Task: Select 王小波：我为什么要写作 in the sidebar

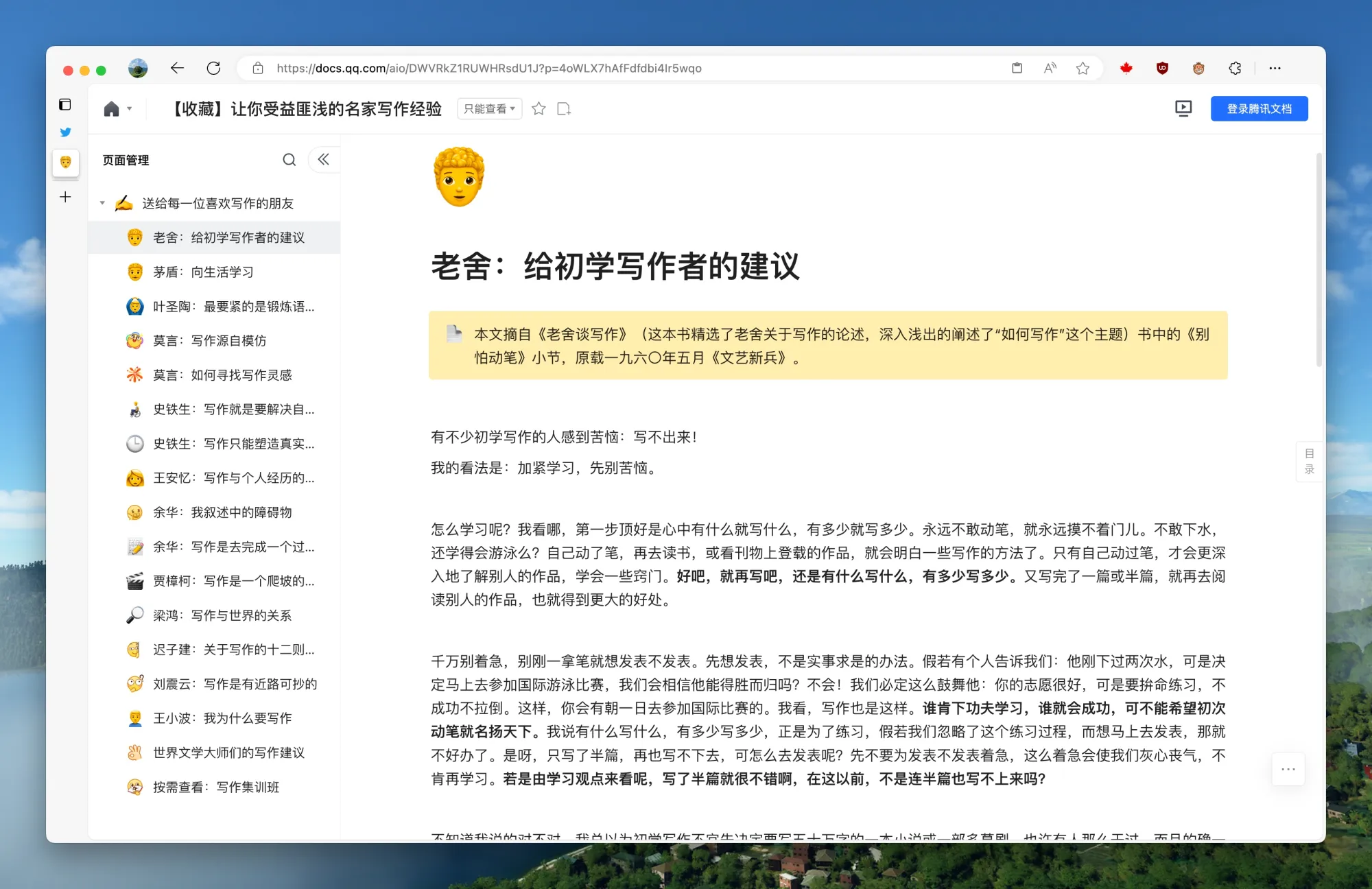Action: tap(222, 718)
